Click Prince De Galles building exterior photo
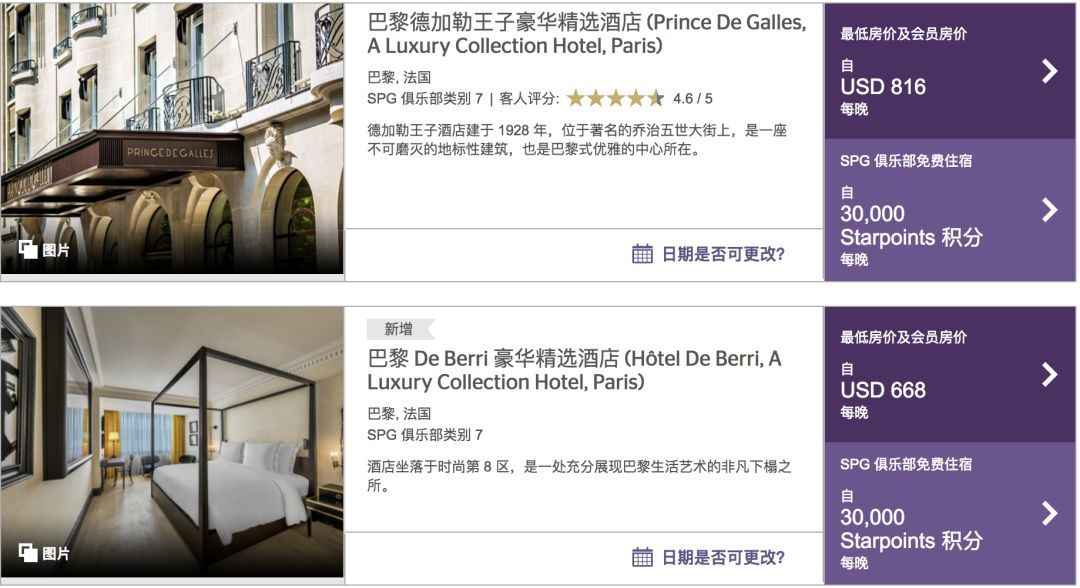1080x588 pixels. click(x=172, y=138)
